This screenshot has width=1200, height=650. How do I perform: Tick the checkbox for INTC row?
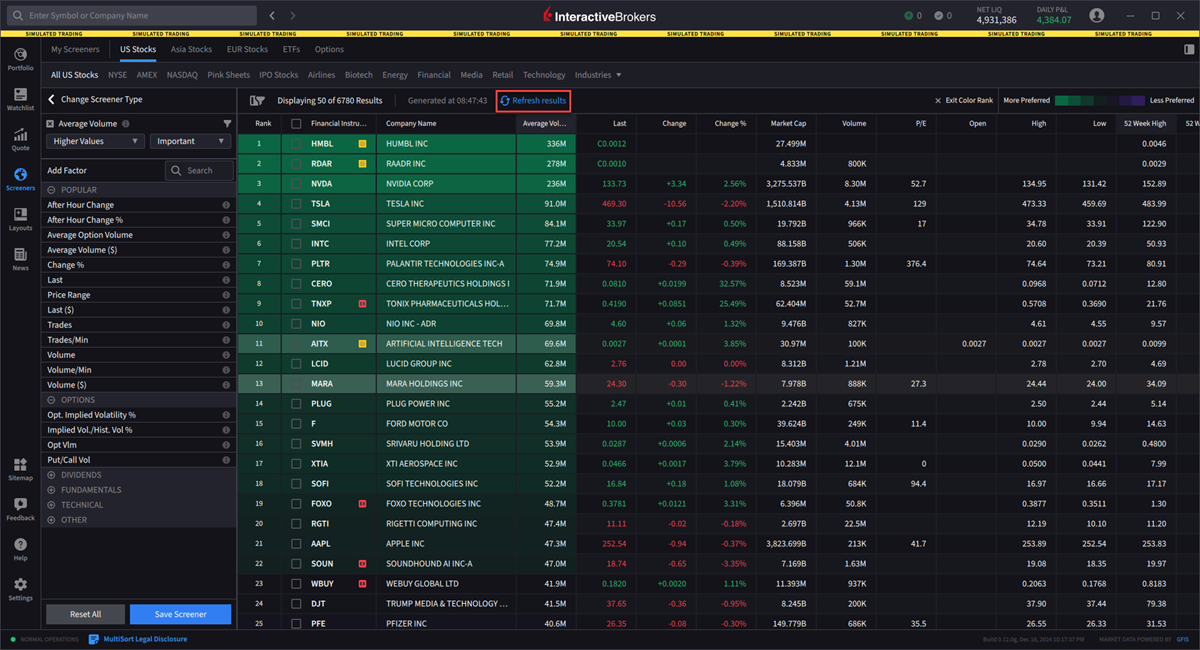click(296, 244)
